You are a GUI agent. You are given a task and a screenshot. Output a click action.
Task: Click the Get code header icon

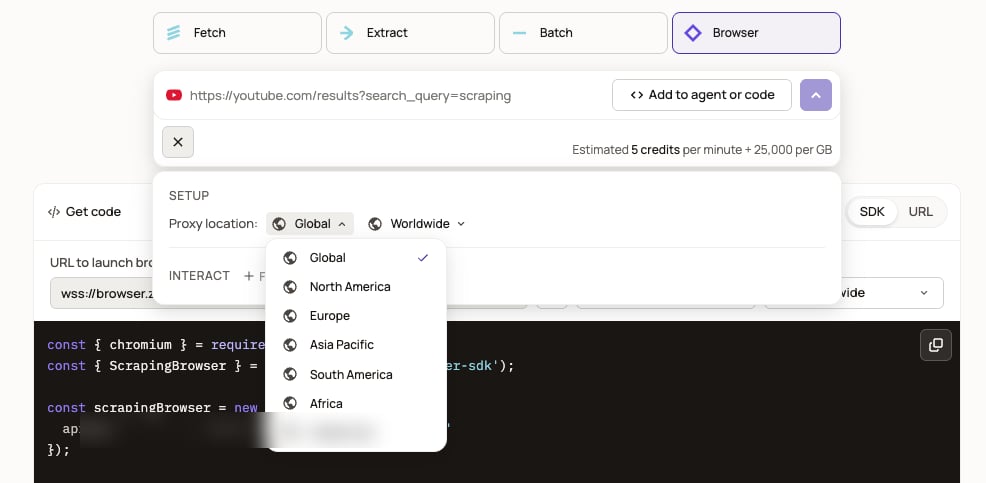(x=53, y=212)
